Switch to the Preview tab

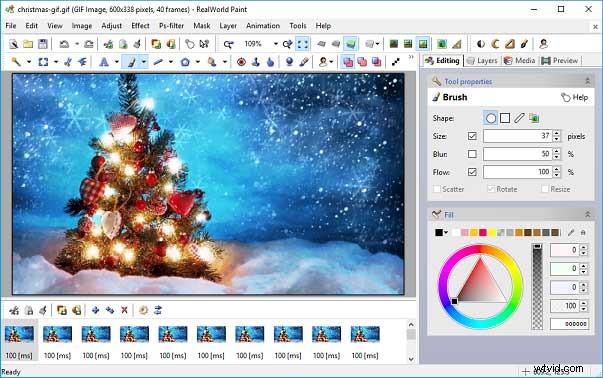tap(560, 60)
